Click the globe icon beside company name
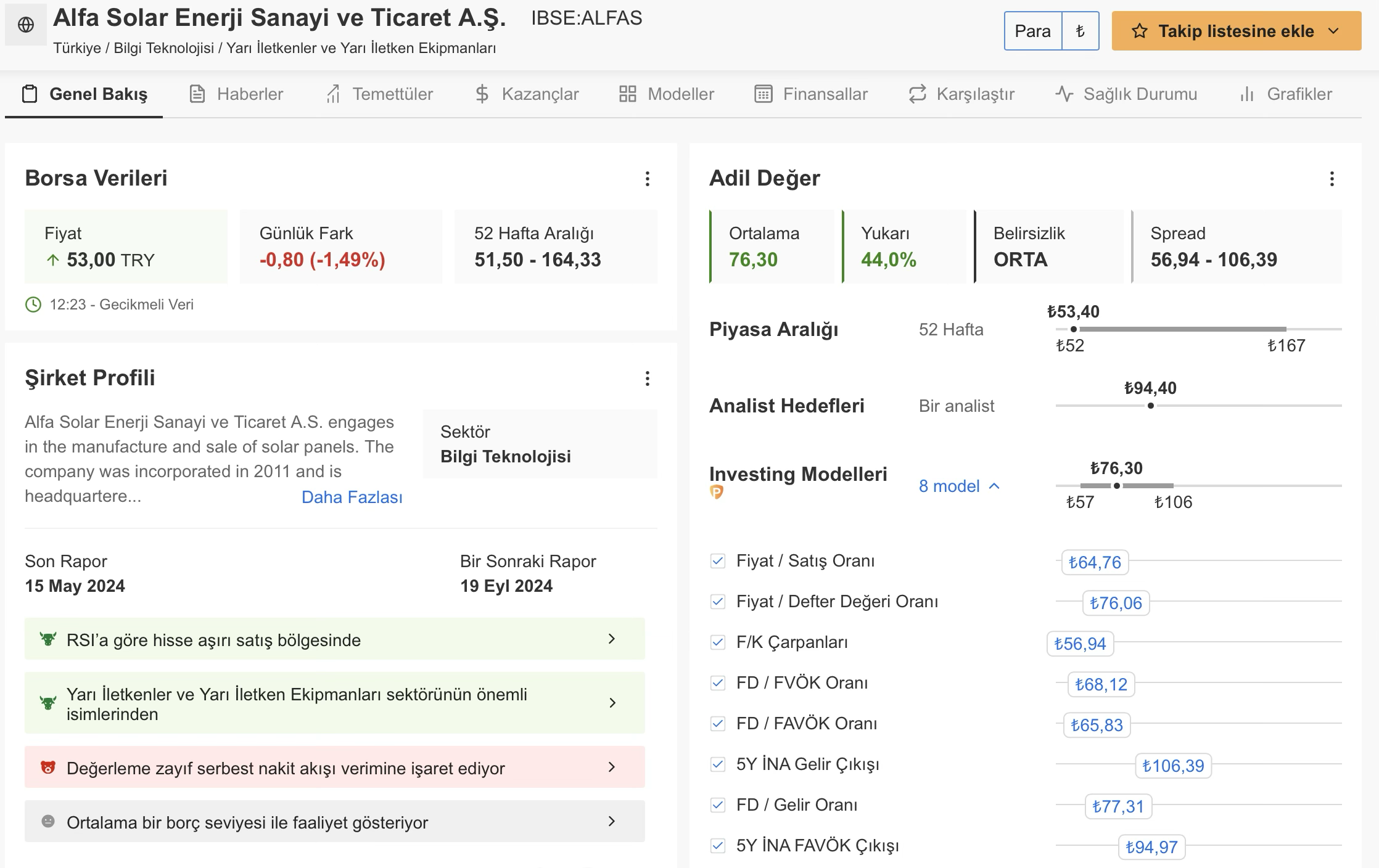 coord(26,25)
